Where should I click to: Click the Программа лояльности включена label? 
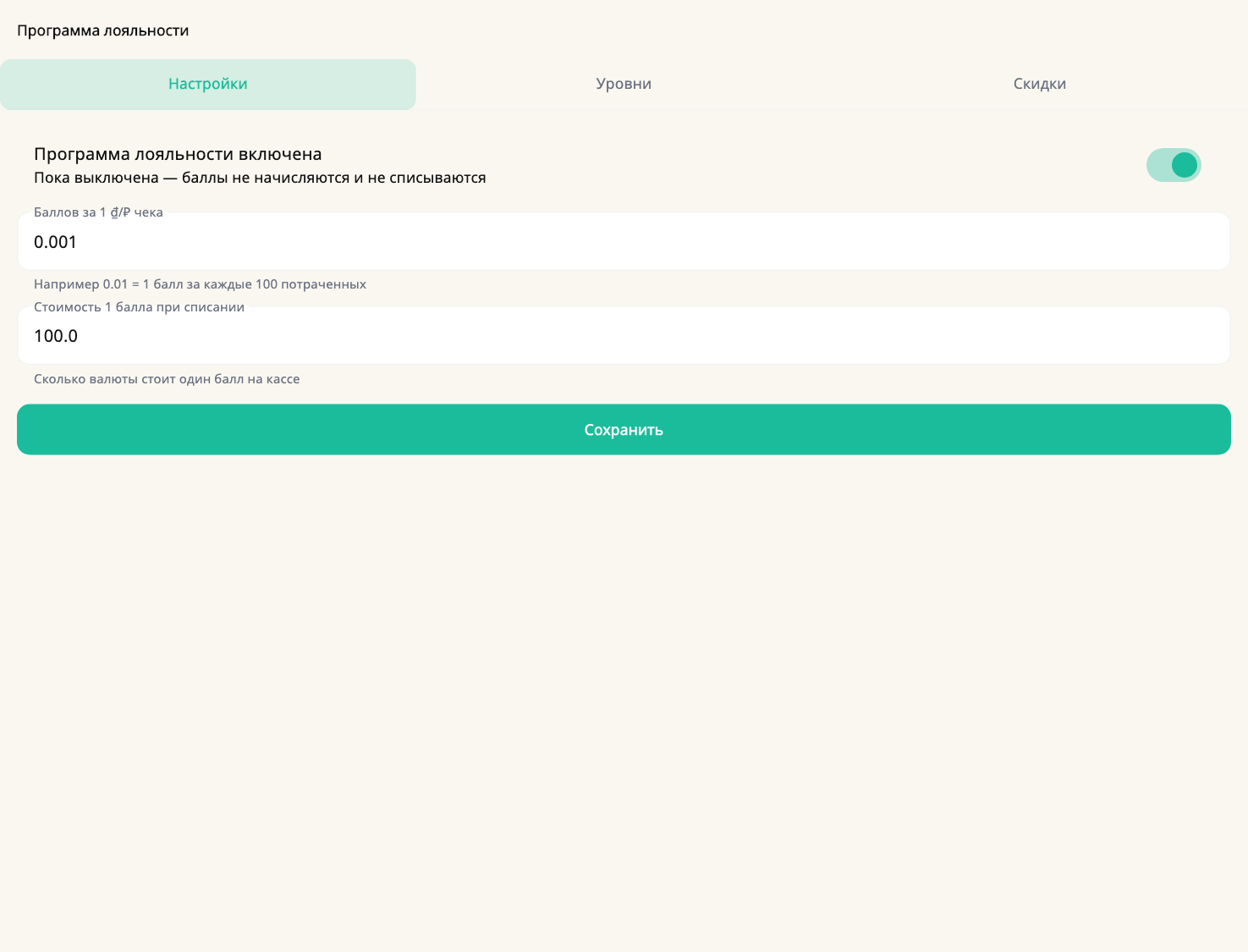click(x=178, y=154)
